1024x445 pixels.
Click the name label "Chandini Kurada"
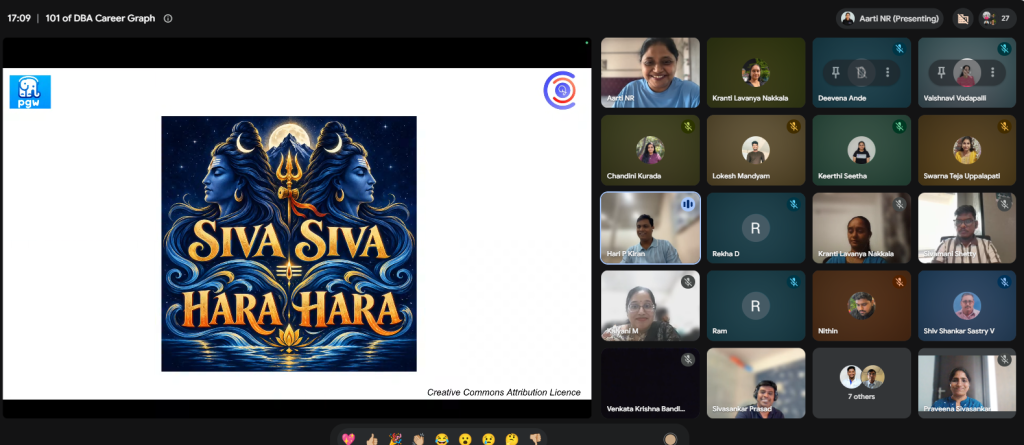tap(633, 176)
